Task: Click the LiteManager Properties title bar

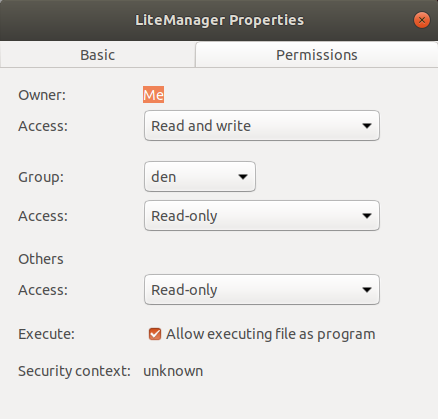Action: pos(219,20)
